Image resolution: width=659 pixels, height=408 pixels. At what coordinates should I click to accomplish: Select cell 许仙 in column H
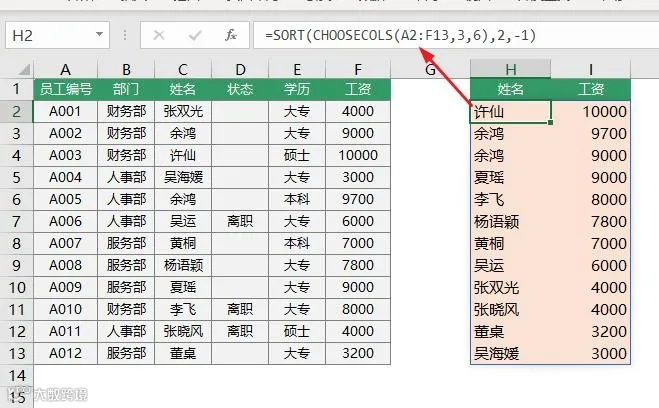click(x=510, y=112)
